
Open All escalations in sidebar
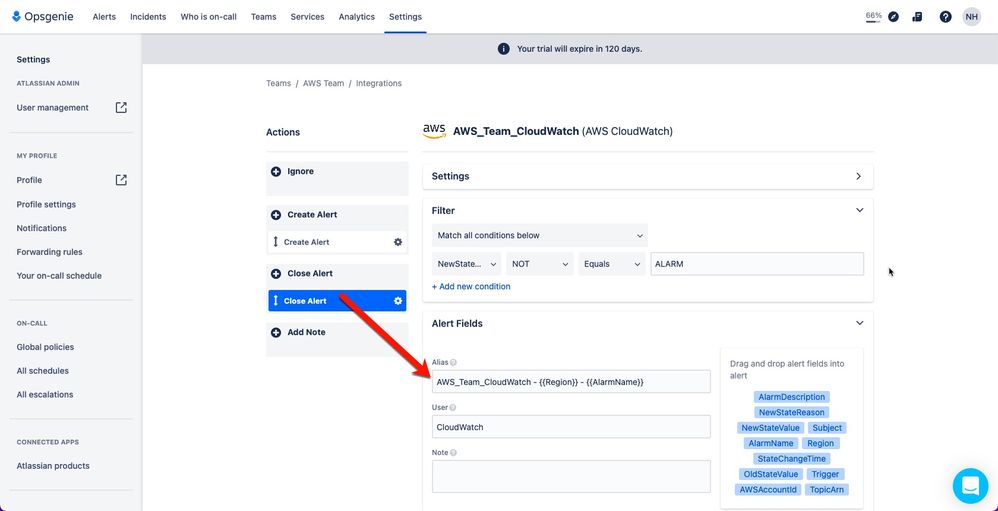click(x=45, y=395)
